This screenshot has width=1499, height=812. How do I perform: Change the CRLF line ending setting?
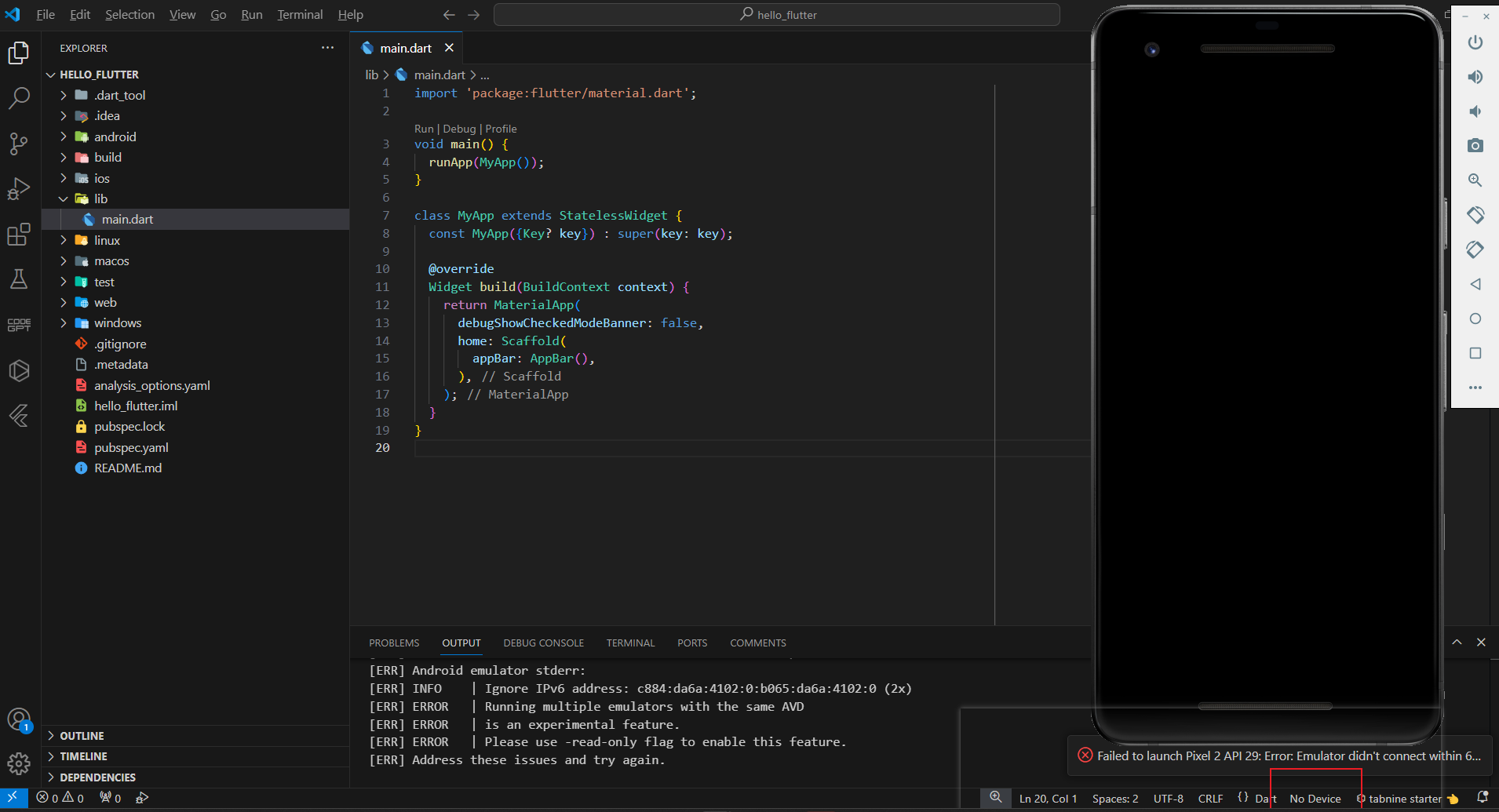pyautogui.click(x=1210, y=799)
